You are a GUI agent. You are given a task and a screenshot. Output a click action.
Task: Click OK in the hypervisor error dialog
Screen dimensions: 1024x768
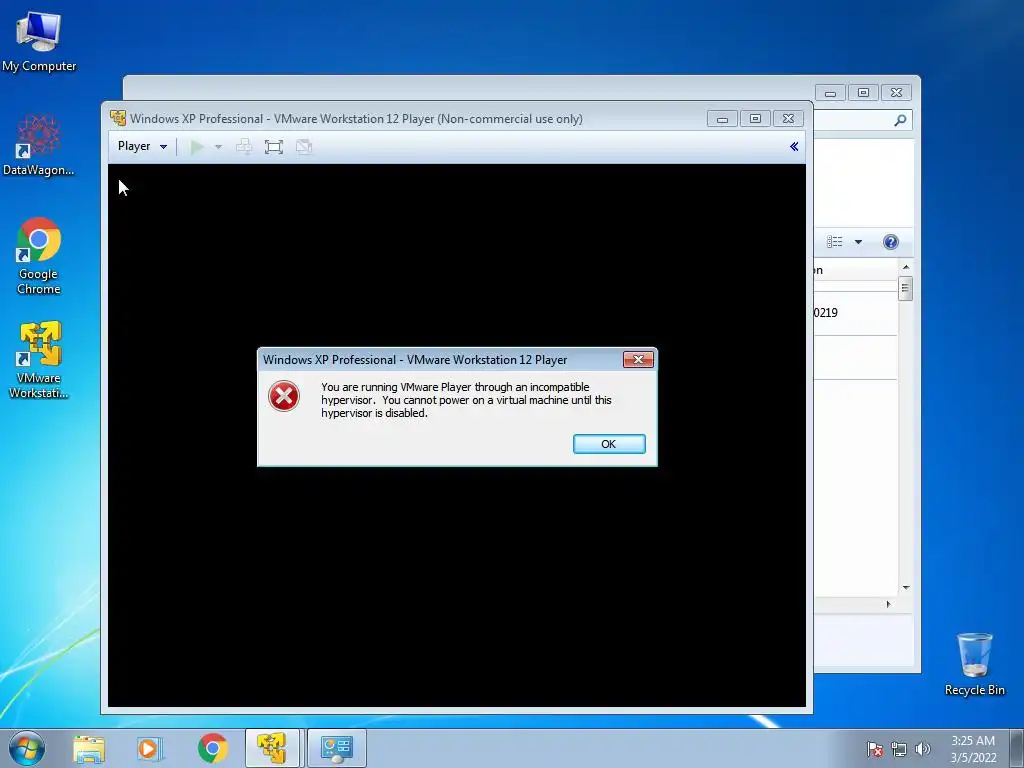pos(609,444)
